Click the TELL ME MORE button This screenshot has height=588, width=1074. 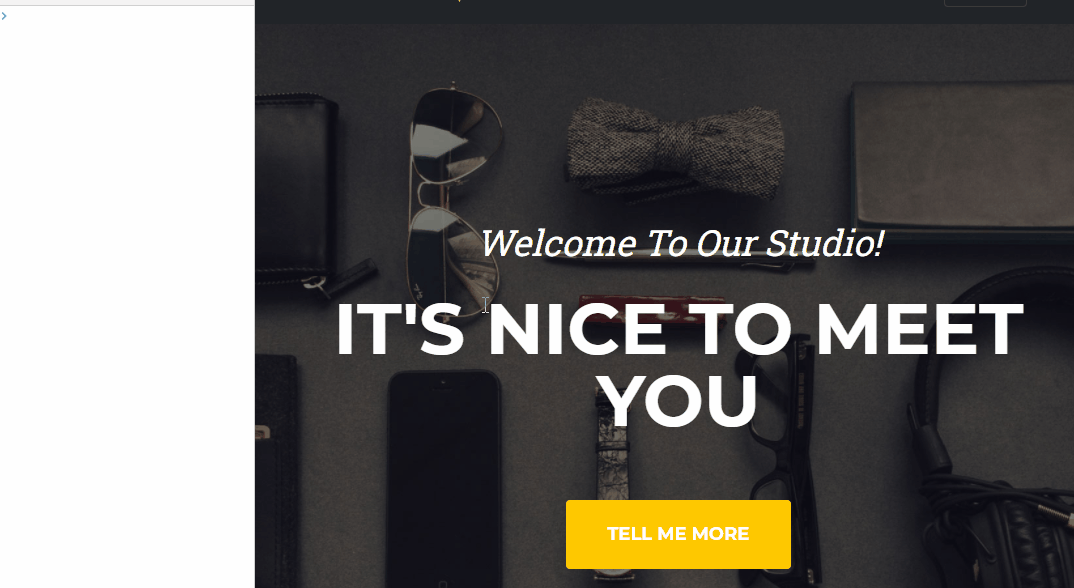[x=678, y=534]
